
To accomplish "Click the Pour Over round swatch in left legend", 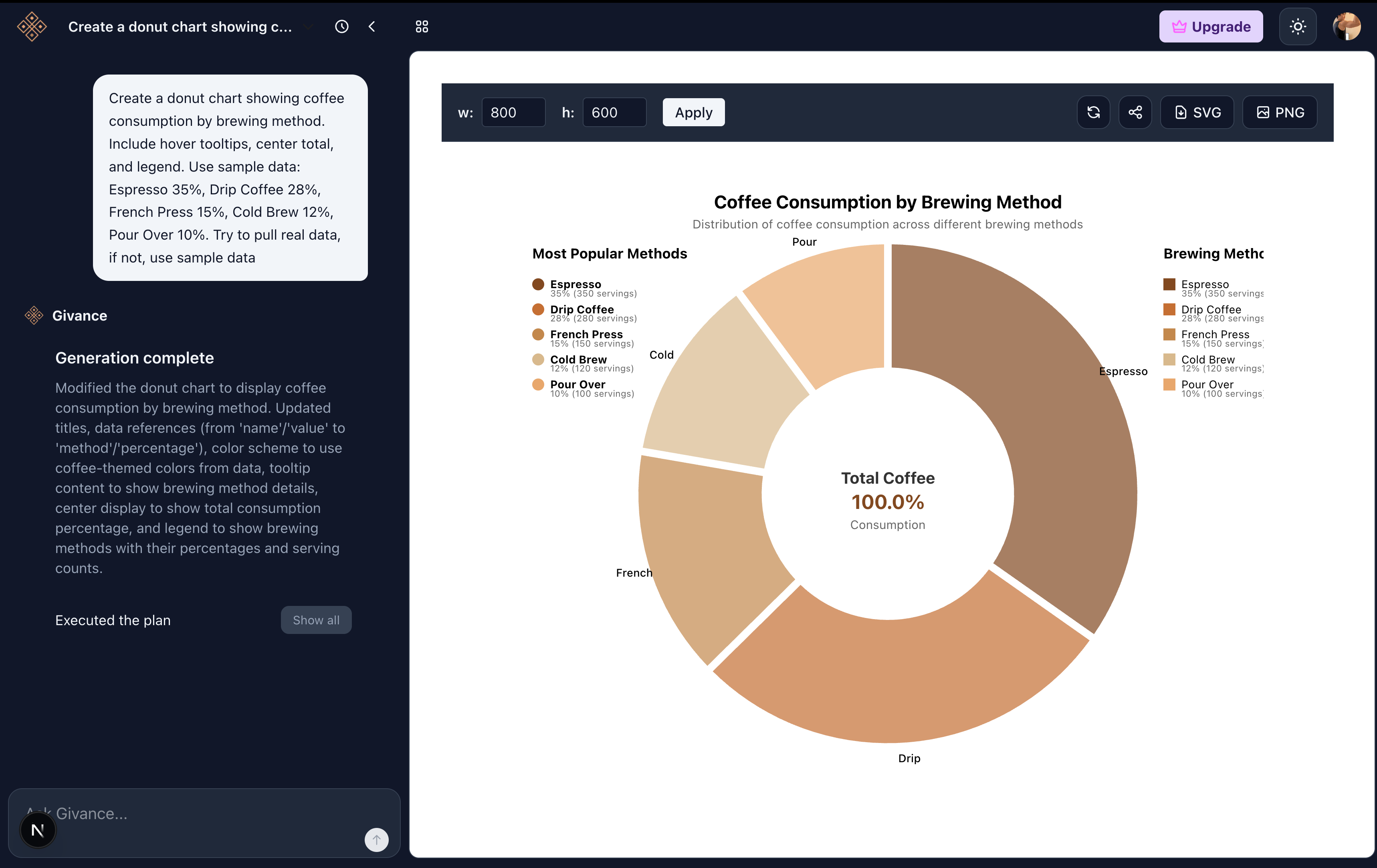I will [x=538, y=384].
